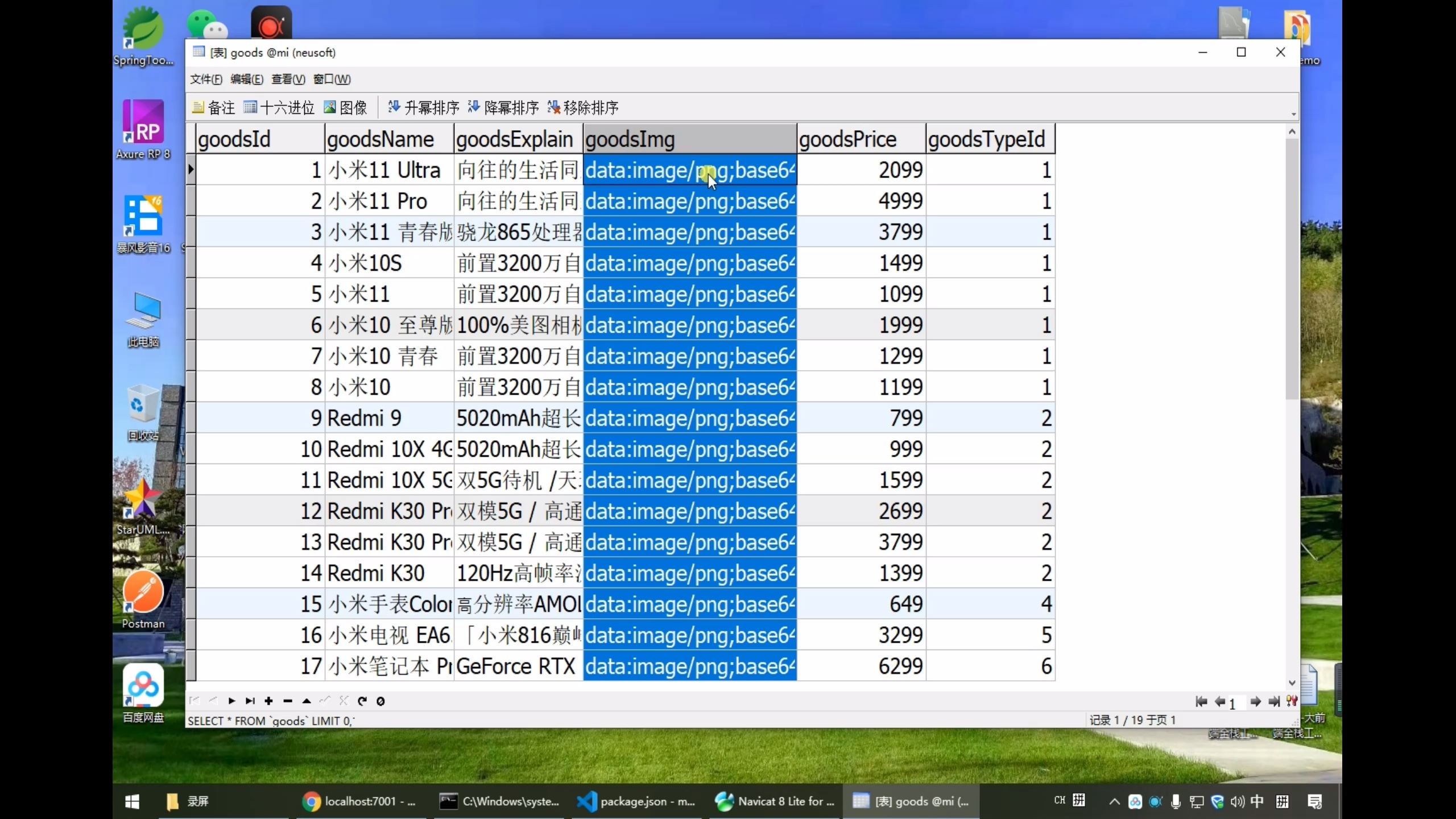This screenshot has width=1456, height=819.
Task: Jump to the last page arrow
Action: pos(1273,701)
